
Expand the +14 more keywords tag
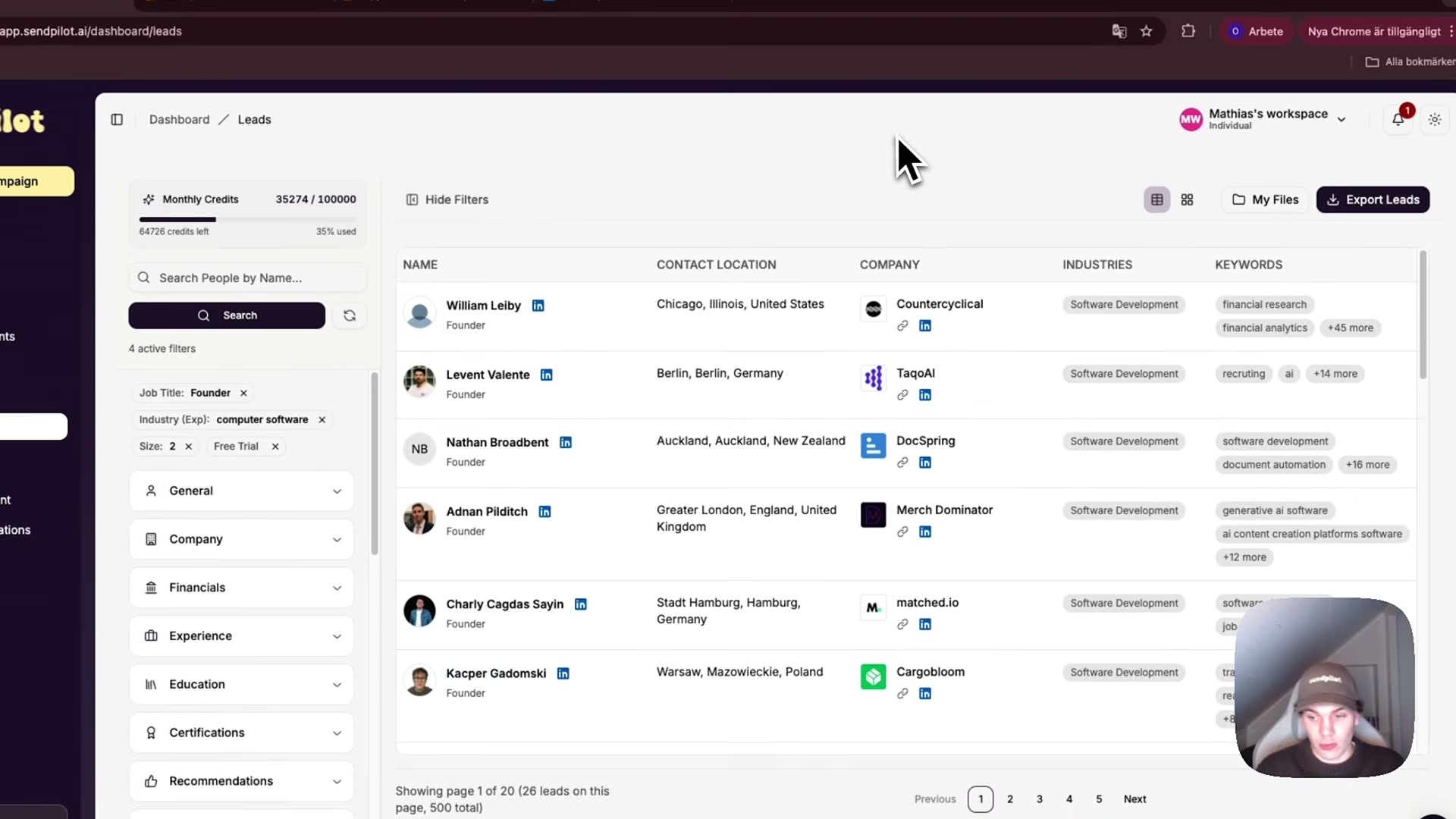1335,374
